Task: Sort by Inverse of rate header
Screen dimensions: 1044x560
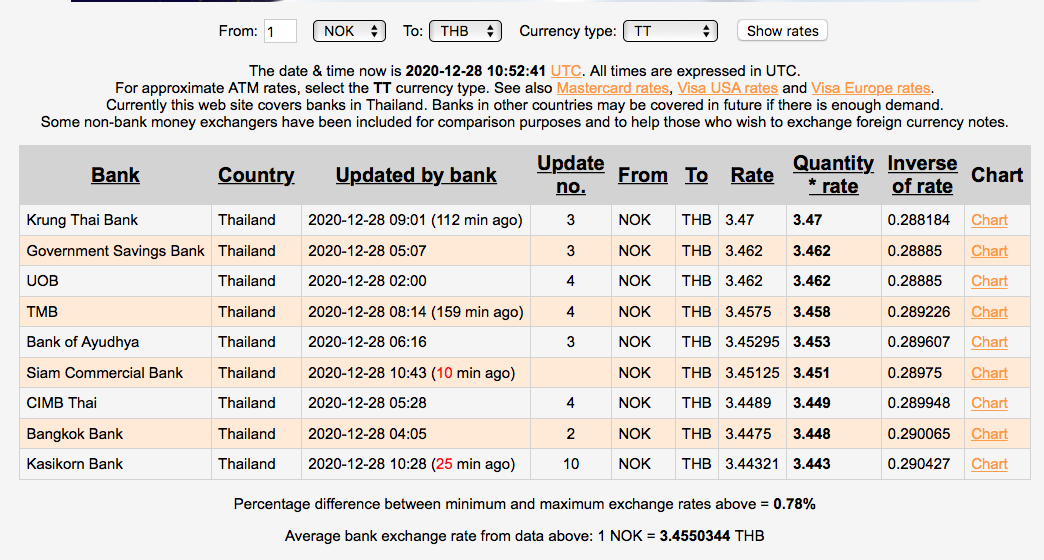Action: point(922,174)
